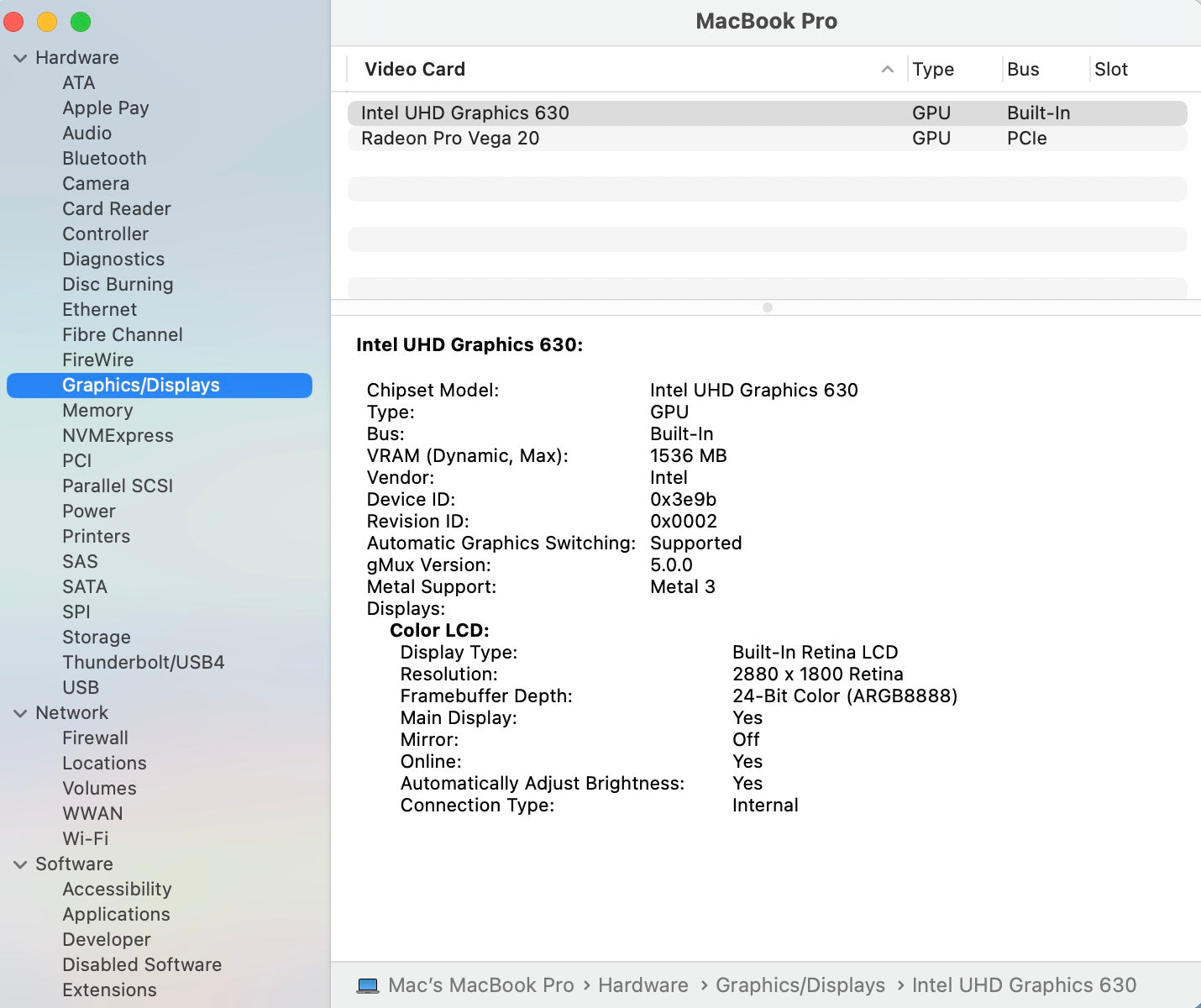Viewport: 1201px width, 1008px height.
Task: Open the Wi-Fi section under Network
Action: pos(85,838)
